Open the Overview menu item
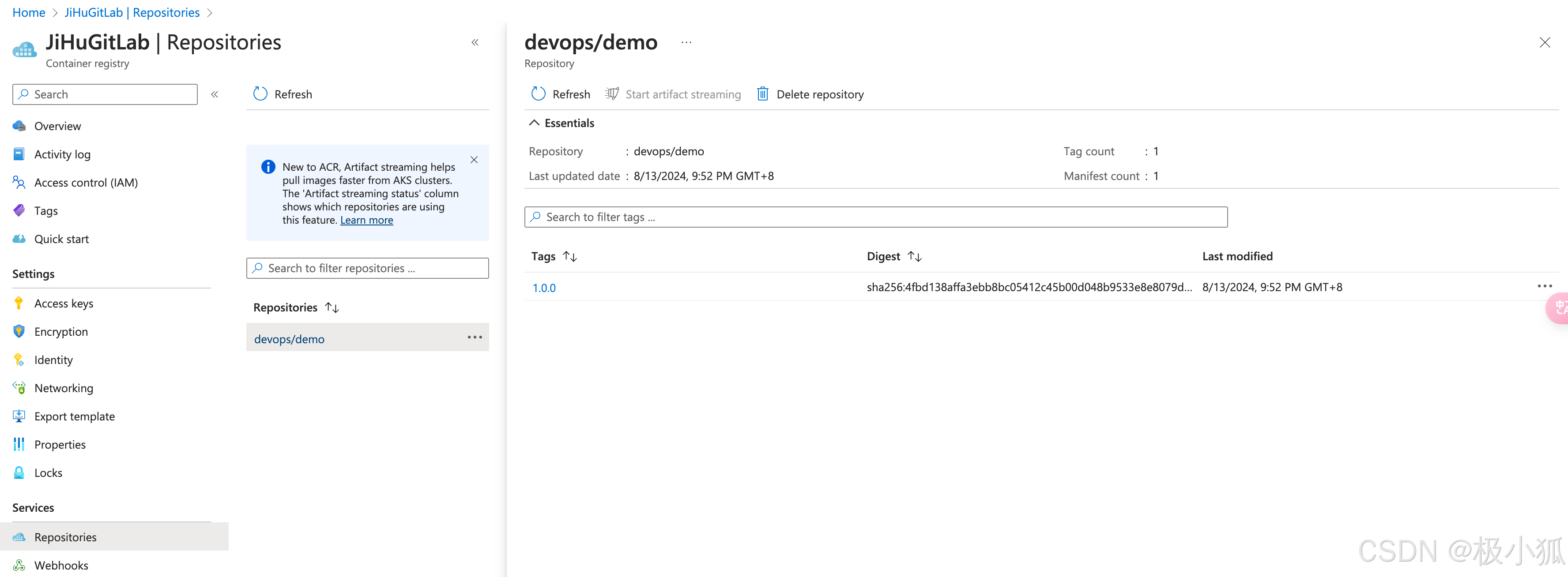Image resolution: width=1568 pixels, height=577 pixels. [x=57, y=126]
